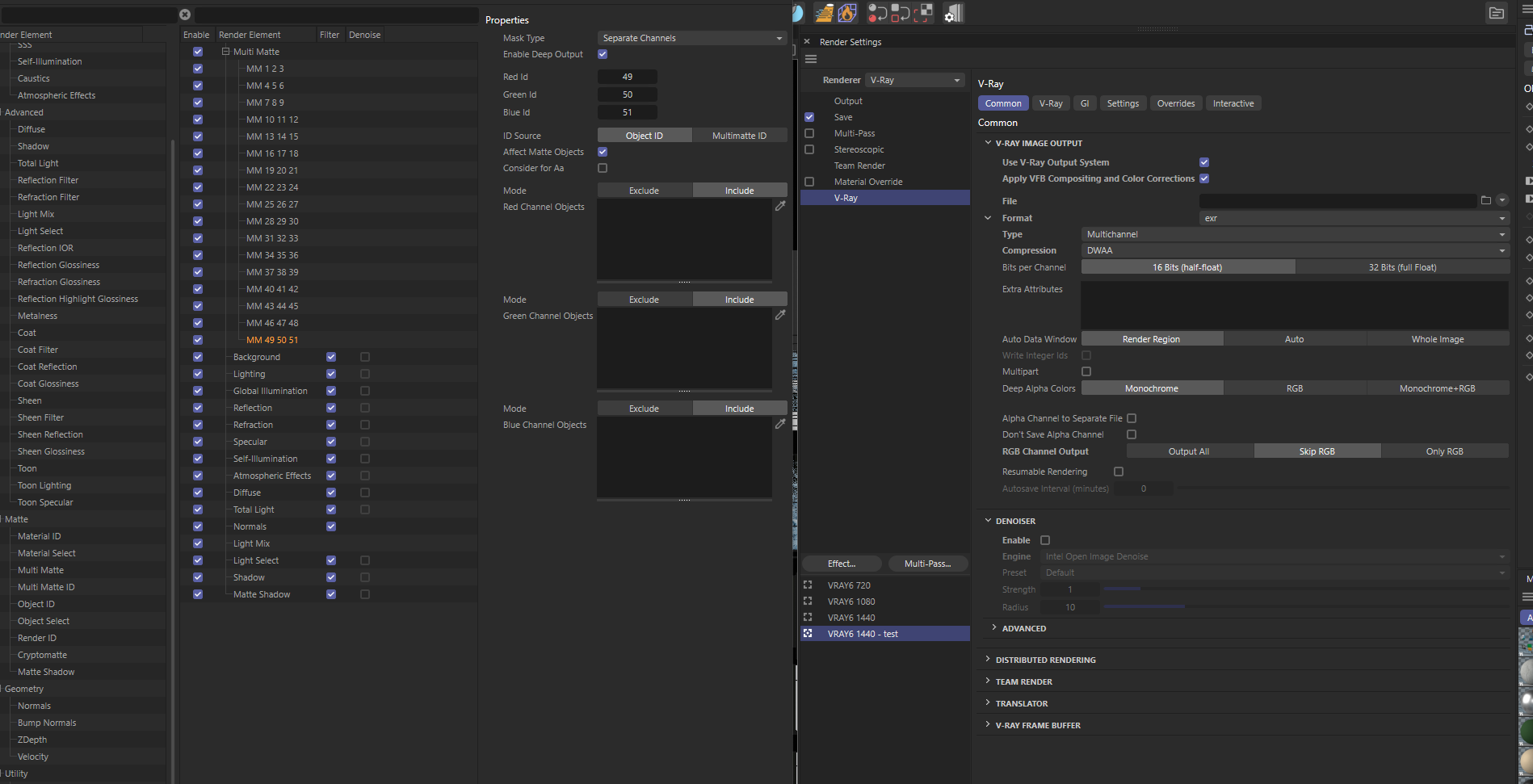1533x784 pixels.
Task: Click the Denoiser Radius slider
Action: tap(1305, 607)
